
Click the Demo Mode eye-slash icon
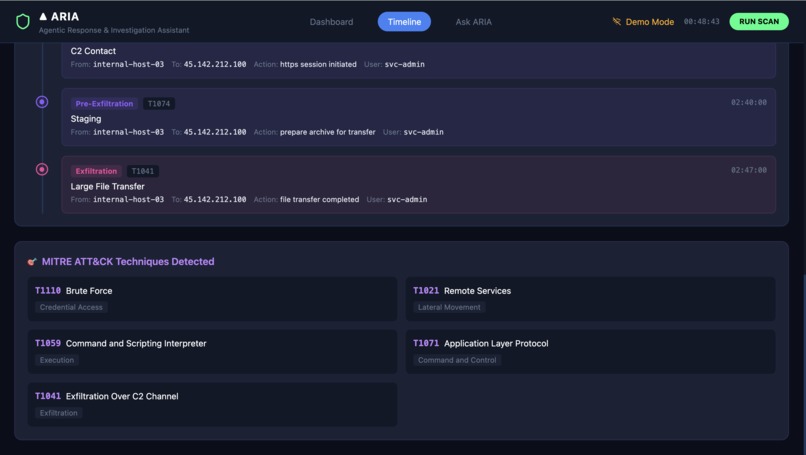[616, 22]
